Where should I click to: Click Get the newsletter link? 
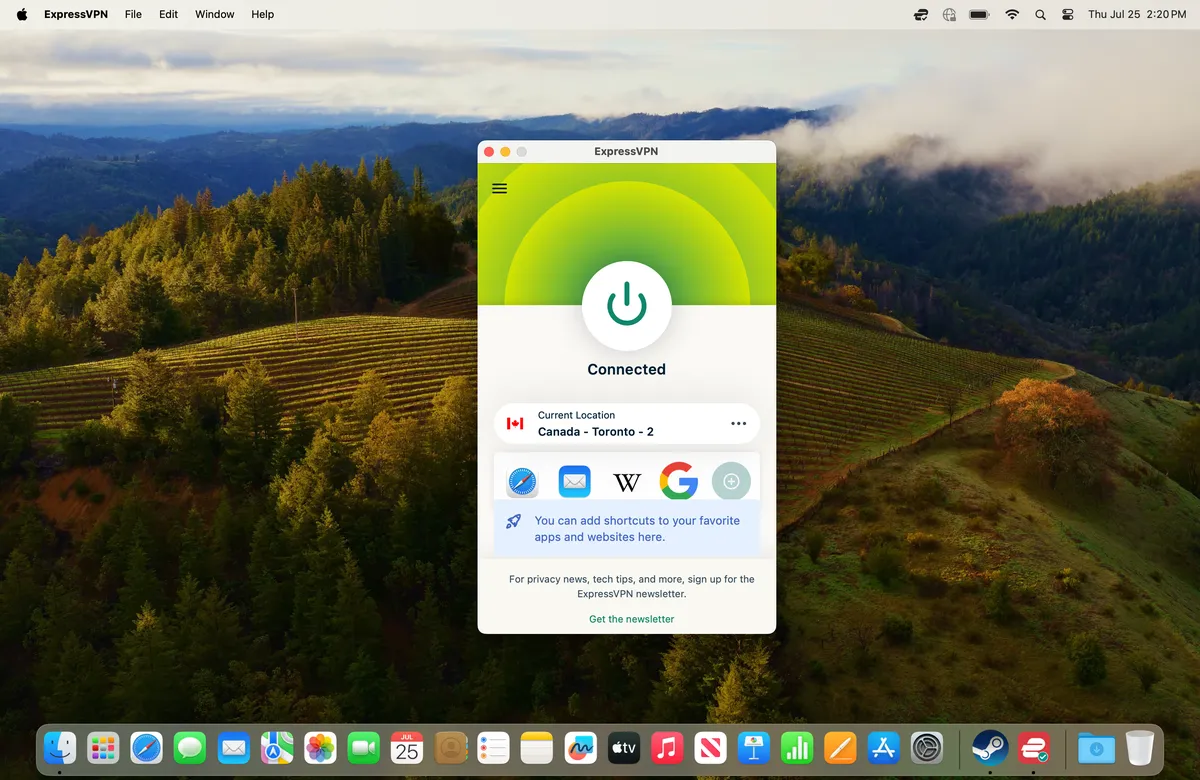click(x=632, y=619)
